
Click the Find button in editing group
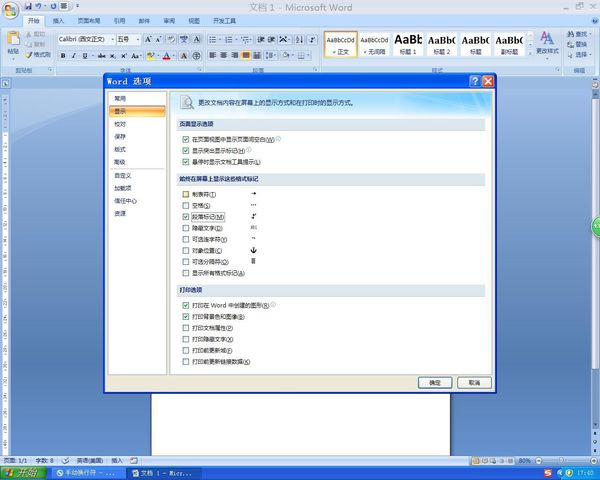(x=580, y=34)
